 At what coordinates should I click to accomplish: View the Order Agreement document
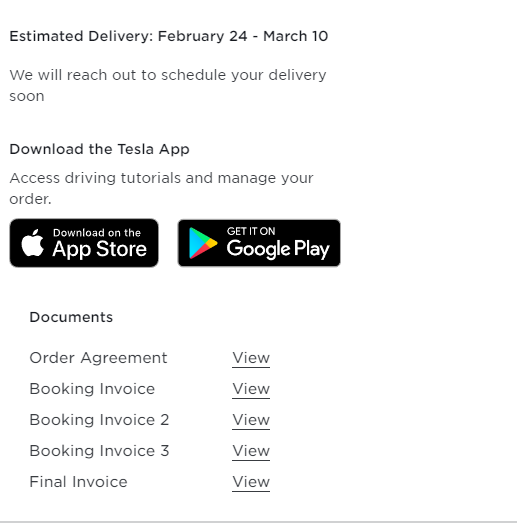(251, 358)
